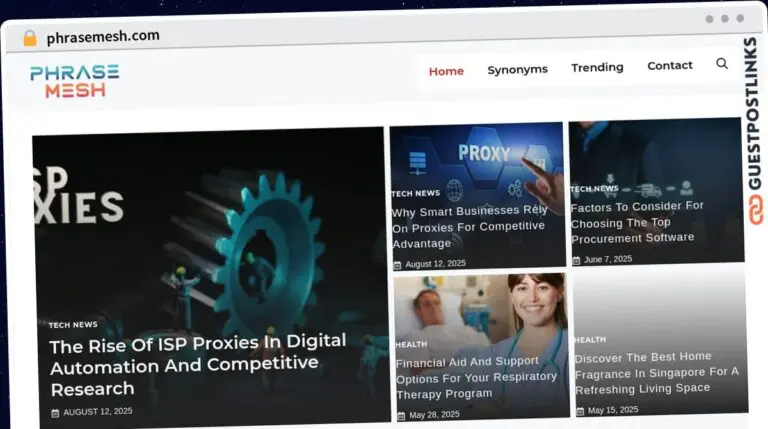Click the May 15, 2025 date
Viewport: 768px width, 429px height.
pyautogui.click(x=613, y=410)
